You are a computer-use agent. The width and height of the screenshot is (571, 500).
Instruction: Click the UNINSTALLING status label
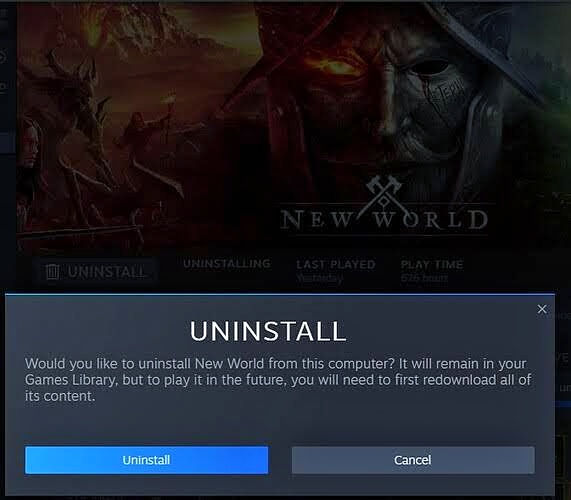tap(227, 264)
